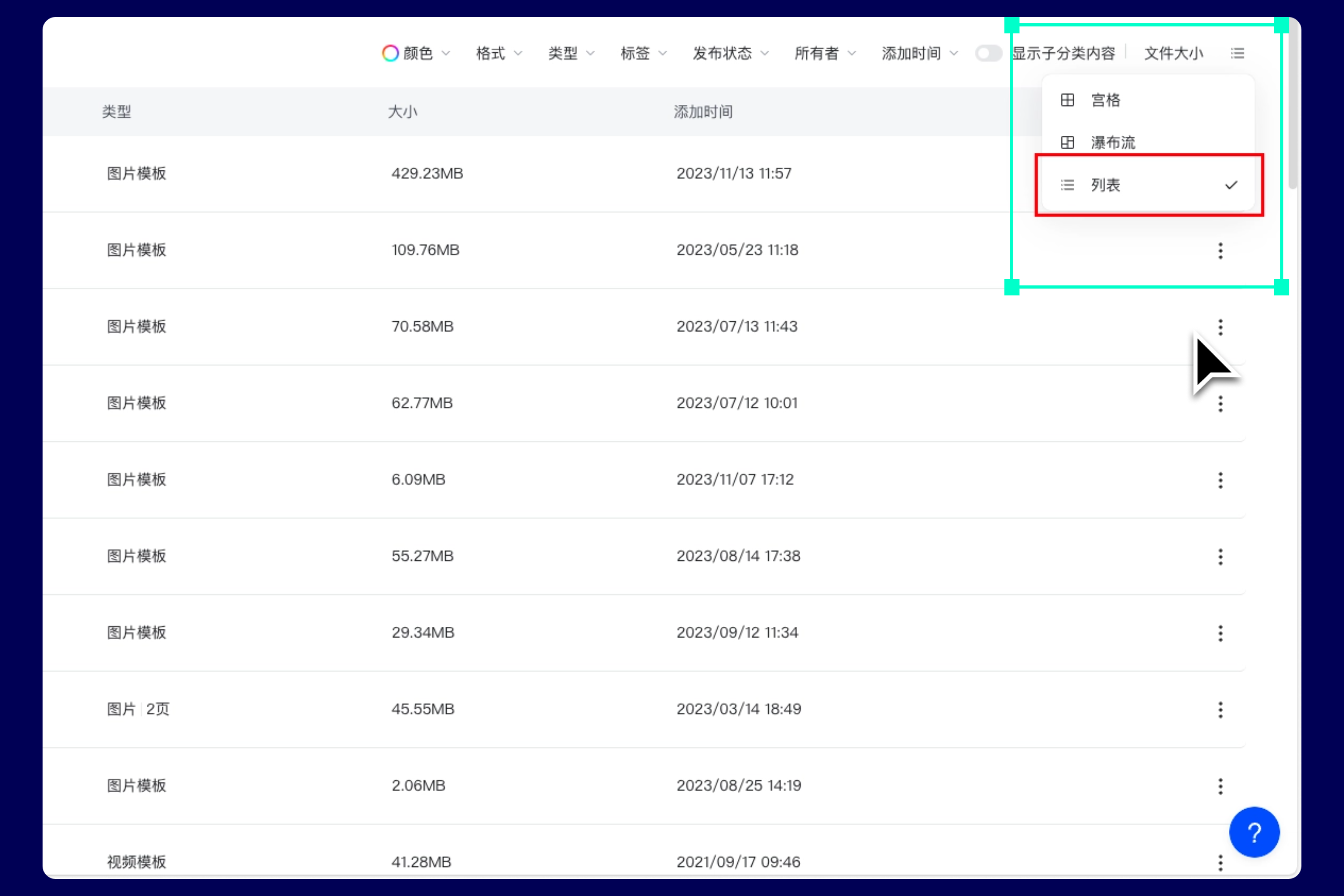The height and width of the screenshot is (896, 1344).
Task: Expand the 添加时间 filter dropdown
Action: click(919, 53)
